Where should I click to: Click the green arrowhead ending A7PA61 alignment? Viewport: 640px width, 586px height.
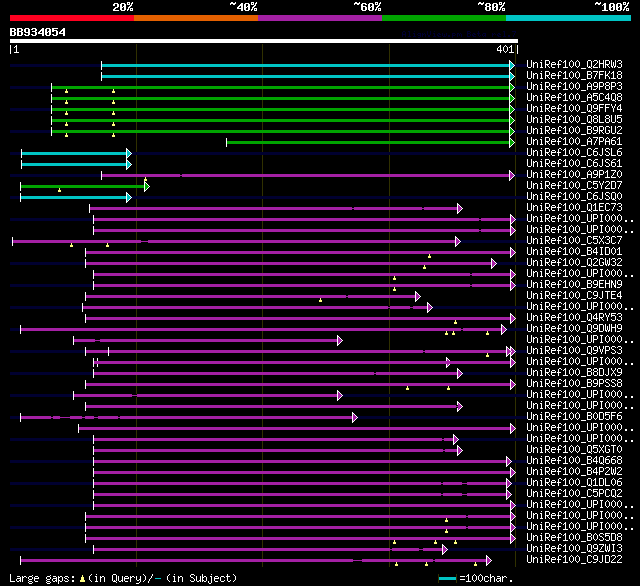512,142
